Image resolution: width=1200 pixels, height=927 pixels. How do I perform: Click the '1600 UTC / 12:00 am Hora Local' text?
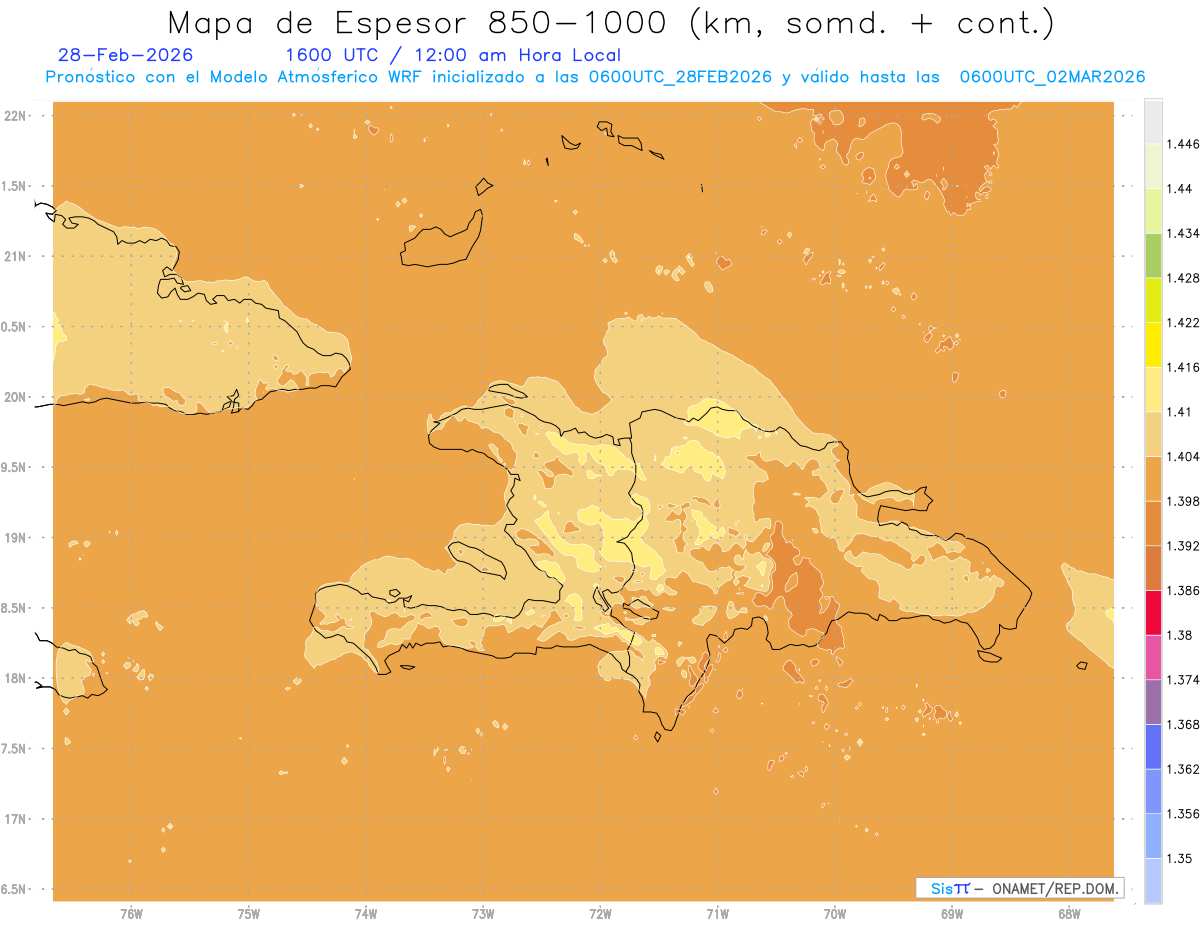(x=453, y=56)
